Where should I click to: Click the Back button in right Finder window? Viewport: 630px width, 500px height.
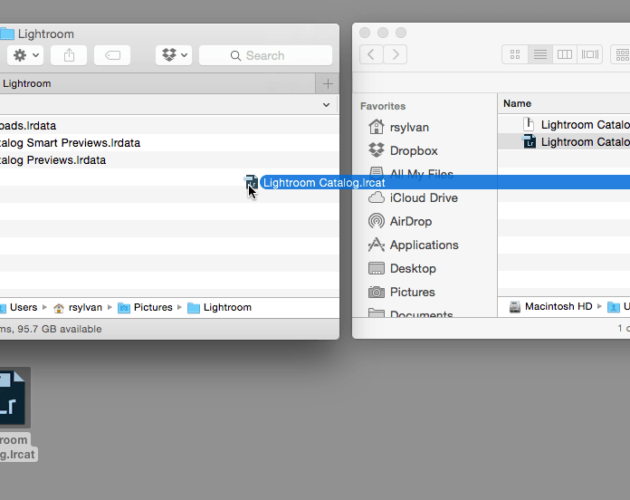(x=371, y=54)
